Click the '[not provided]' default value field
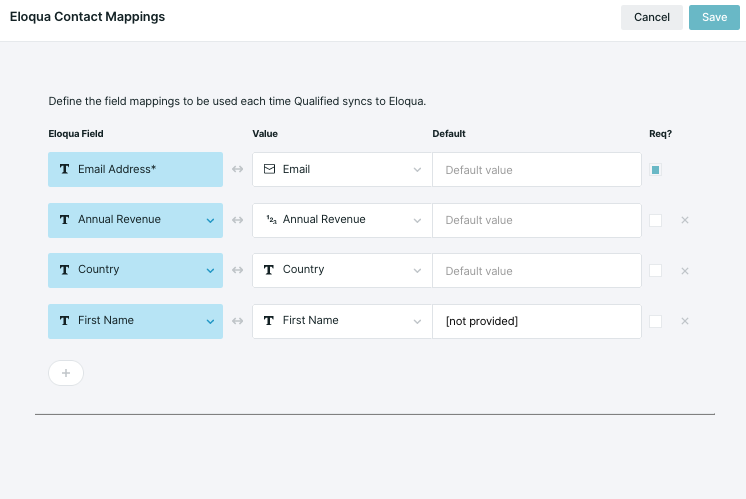The height and width of the screenshot is (499, 746). pyautogui.click(x=537, y=321)
